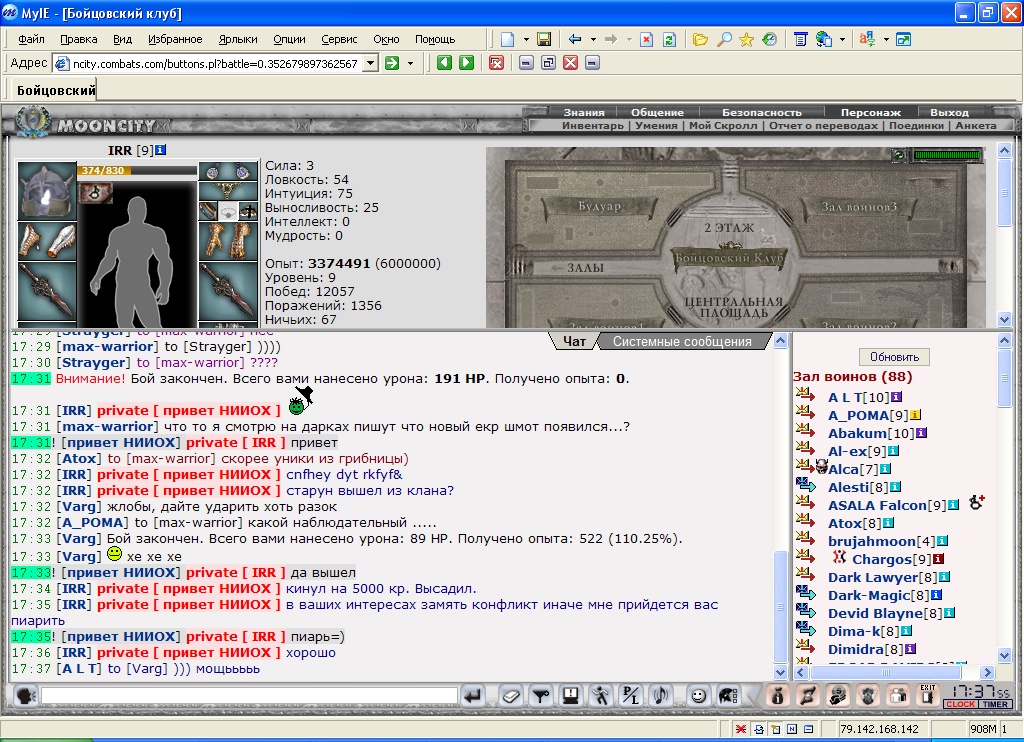Select the Бойцовский browser tab
The width and height of the screenshot is (1024, 742).
click(56, 90)
